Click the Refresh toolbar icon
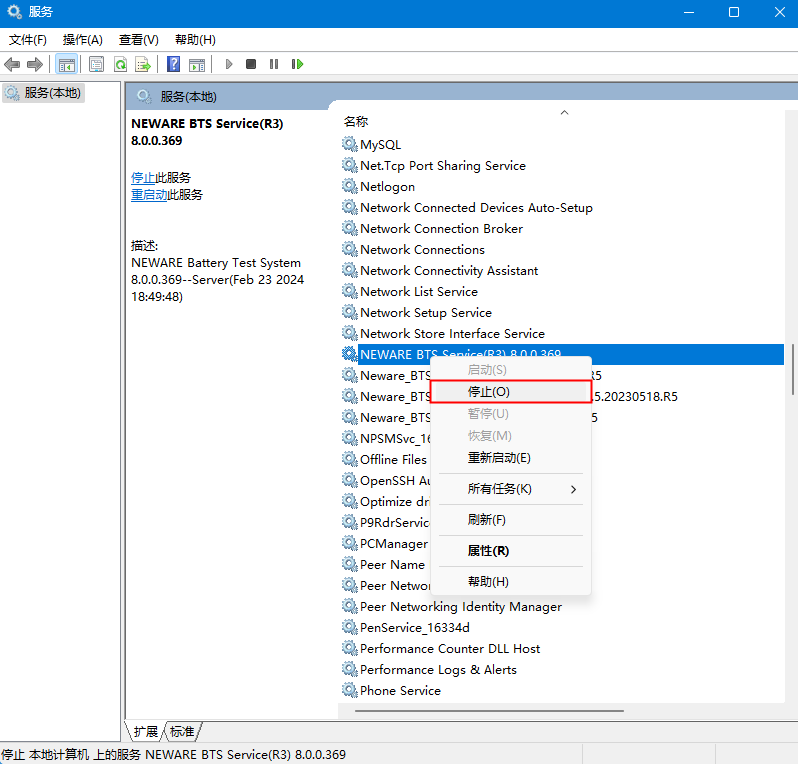 pos(120,65)
